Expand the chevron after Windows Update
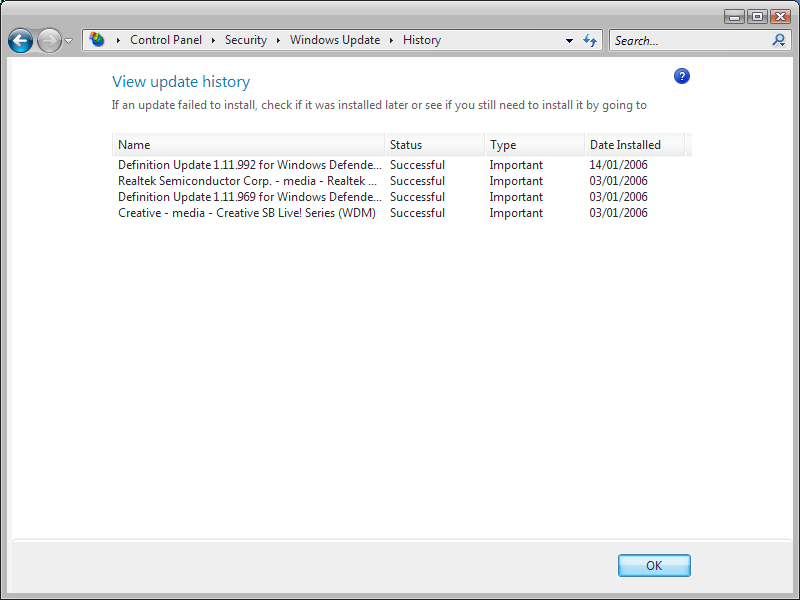The image size is (800, 600). click(391, 40)
